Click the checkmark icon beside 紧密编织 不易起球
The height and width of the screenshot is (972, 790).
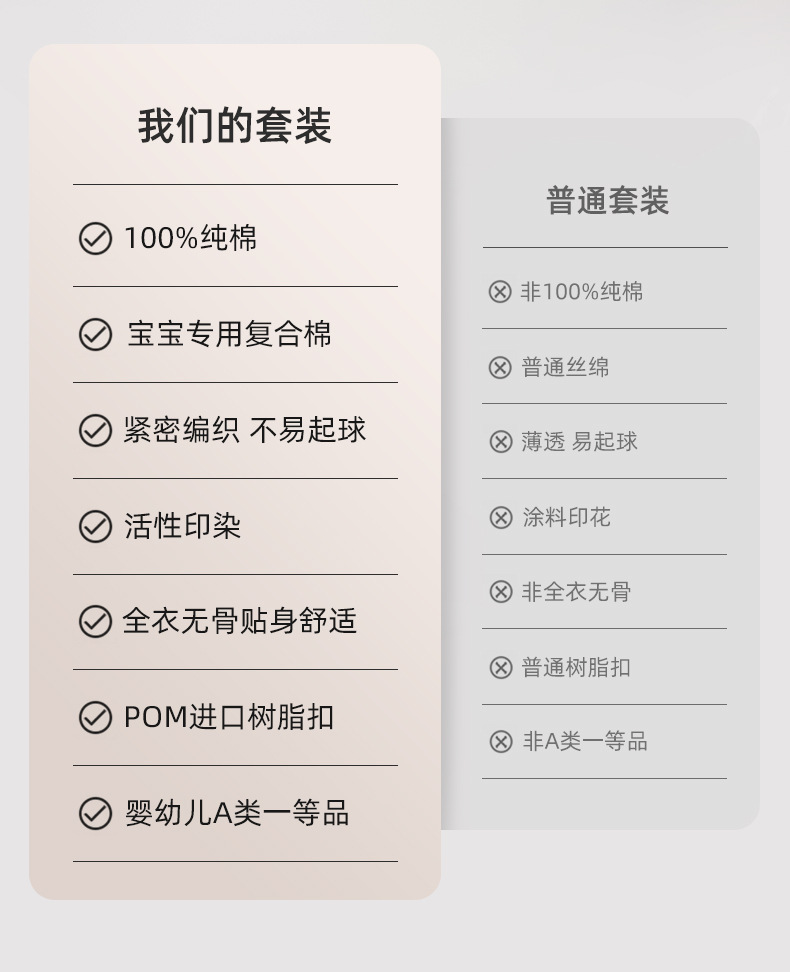[x=95, y=430]
